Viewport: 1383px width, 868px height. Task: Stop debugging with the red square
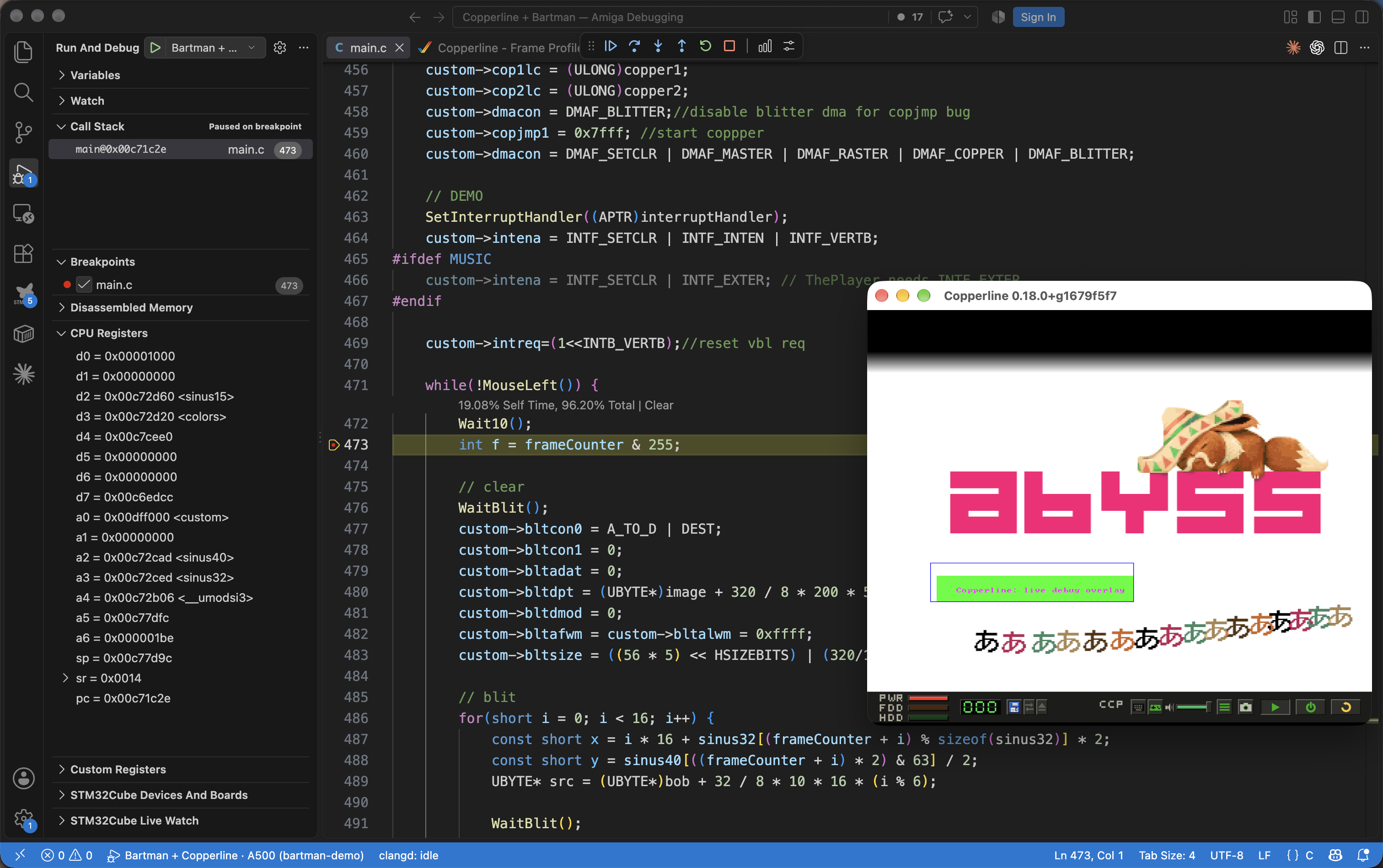[x=729, y=47]
